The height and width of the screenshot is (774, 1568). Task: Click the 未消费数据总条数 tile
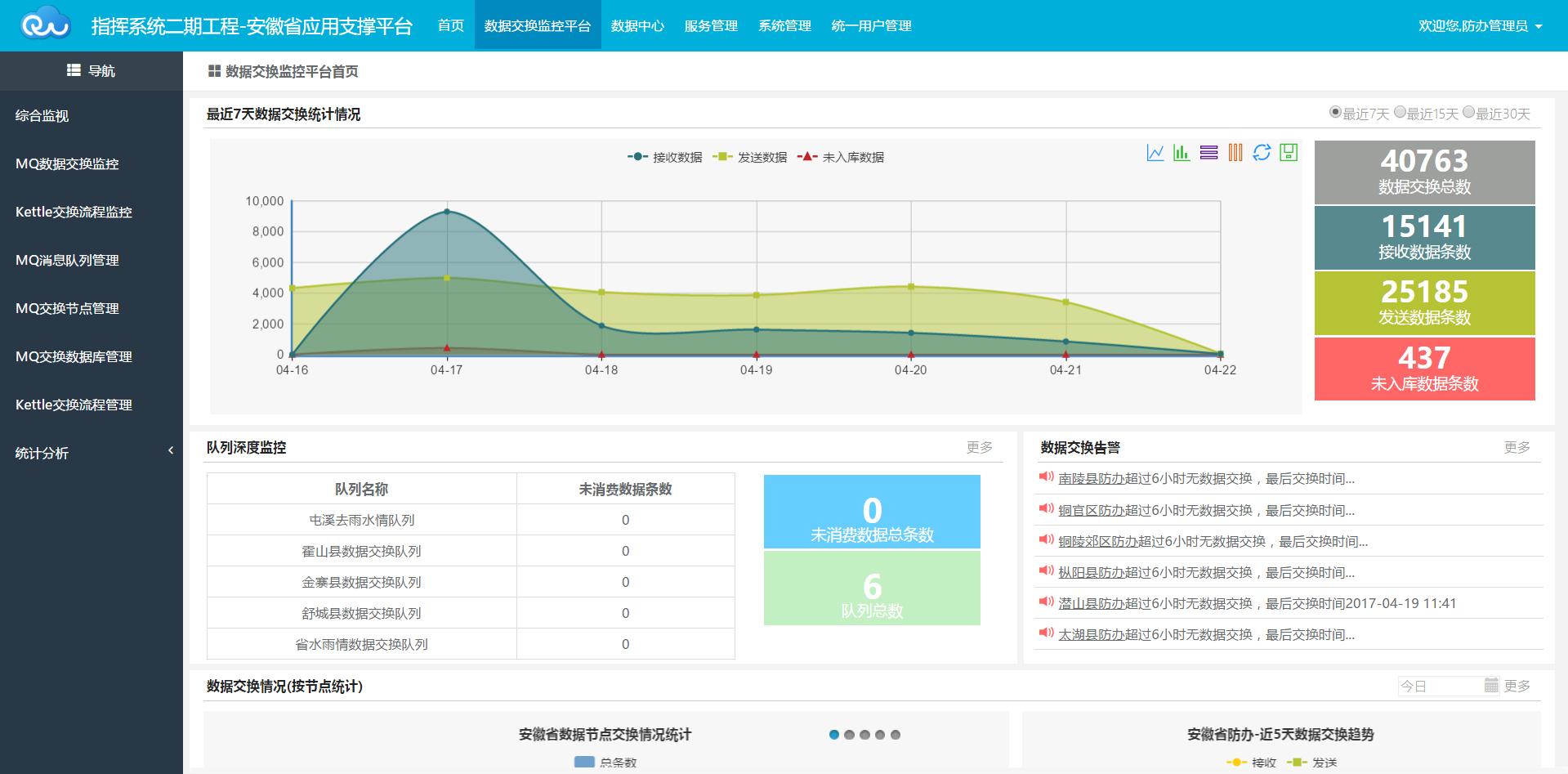(x=872, y=512)
